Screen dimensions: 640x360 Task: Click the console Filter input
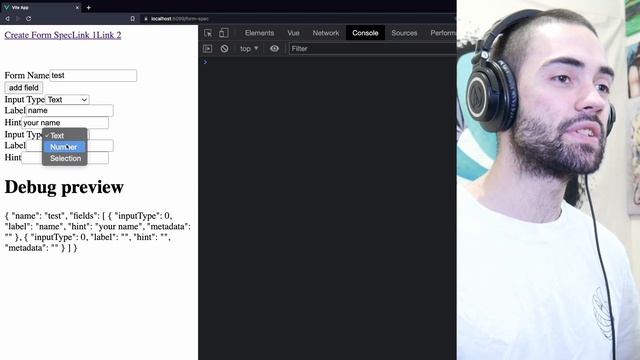click(x=373, y=49)
